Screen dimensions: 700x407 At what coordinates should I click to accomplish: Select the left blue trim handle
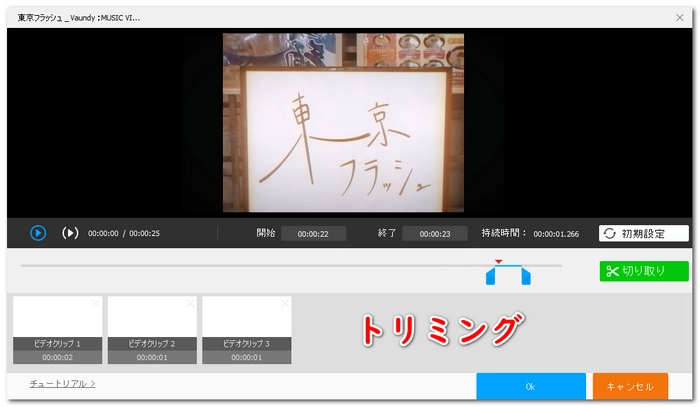tap(490, 276)
